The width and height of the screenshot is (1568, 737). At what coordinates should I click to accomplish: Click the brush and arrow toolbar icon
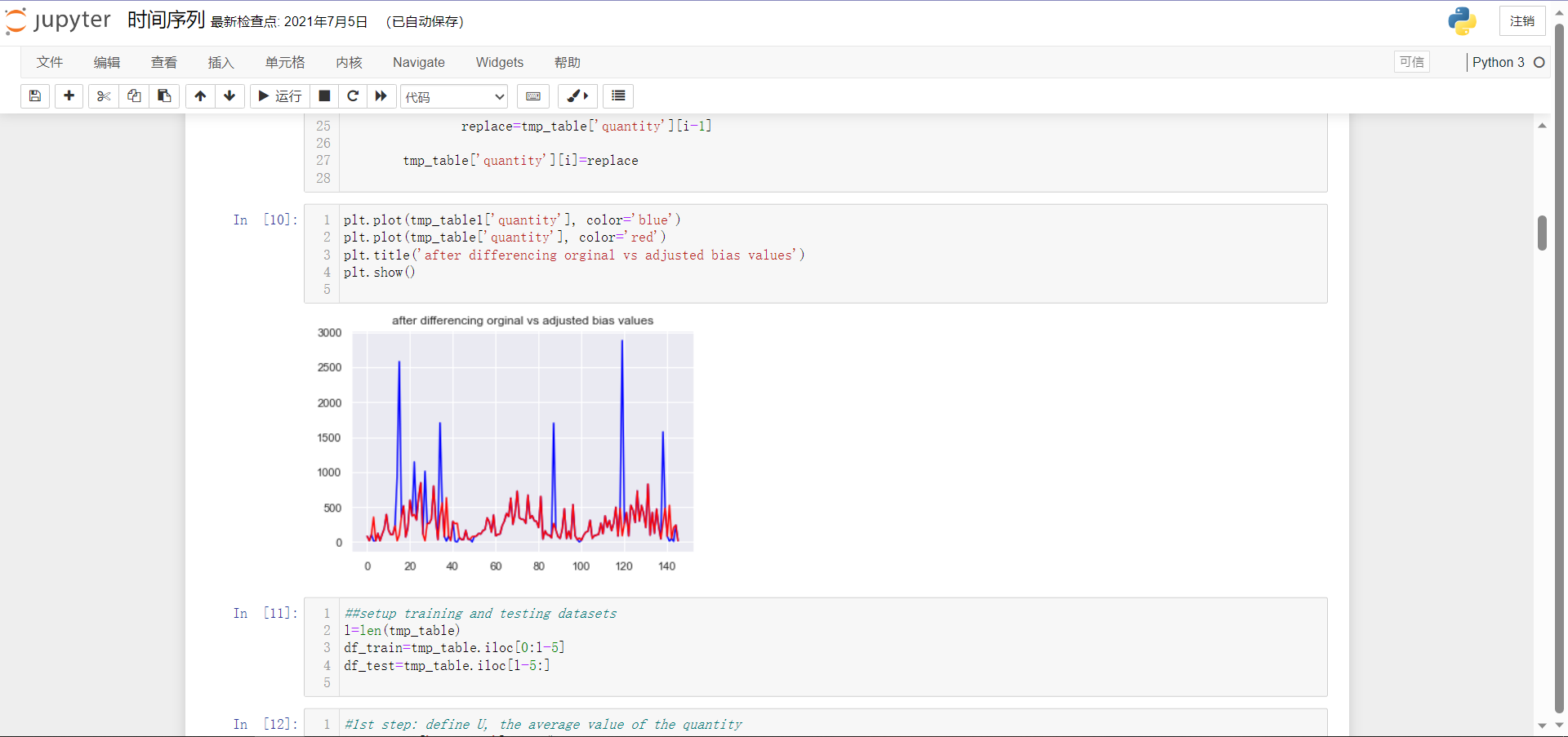577,96
